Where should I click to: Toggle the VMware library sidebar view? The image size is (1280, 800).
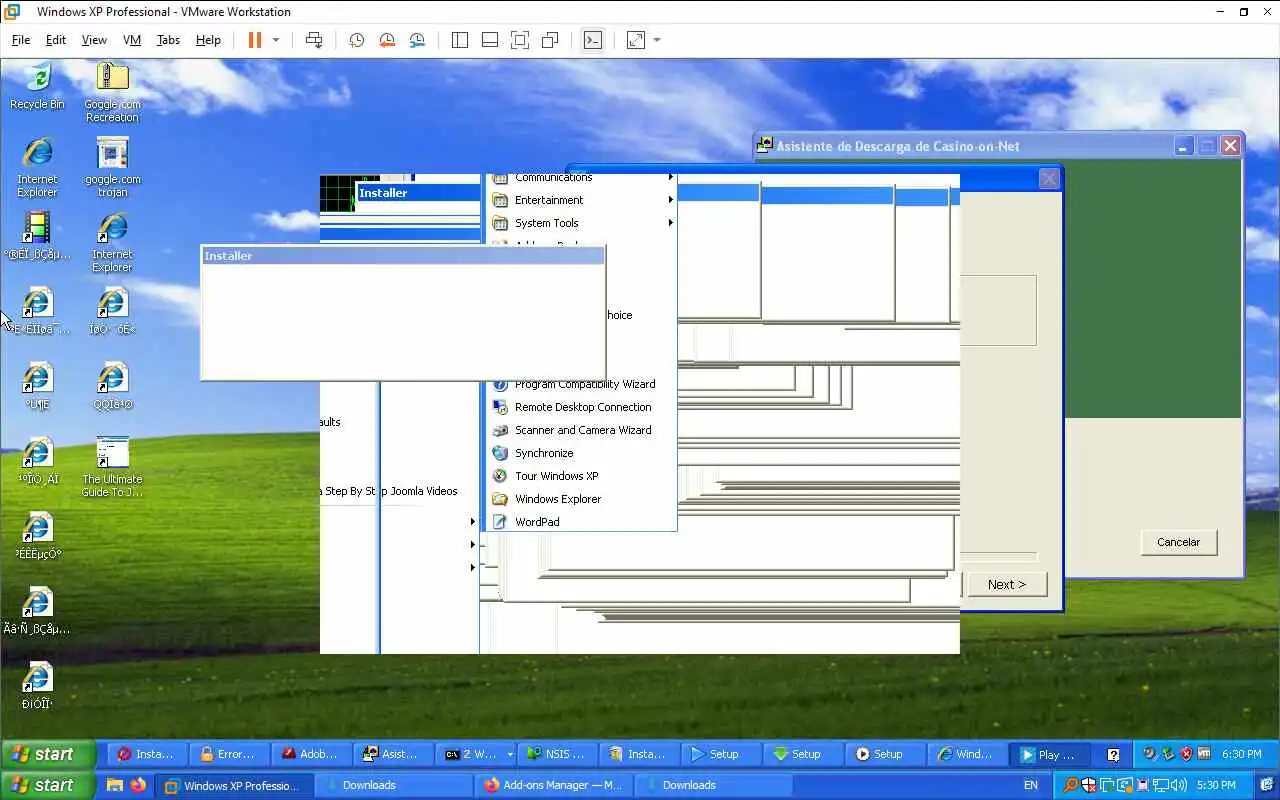pyautogui.click(x=460, y=40)
